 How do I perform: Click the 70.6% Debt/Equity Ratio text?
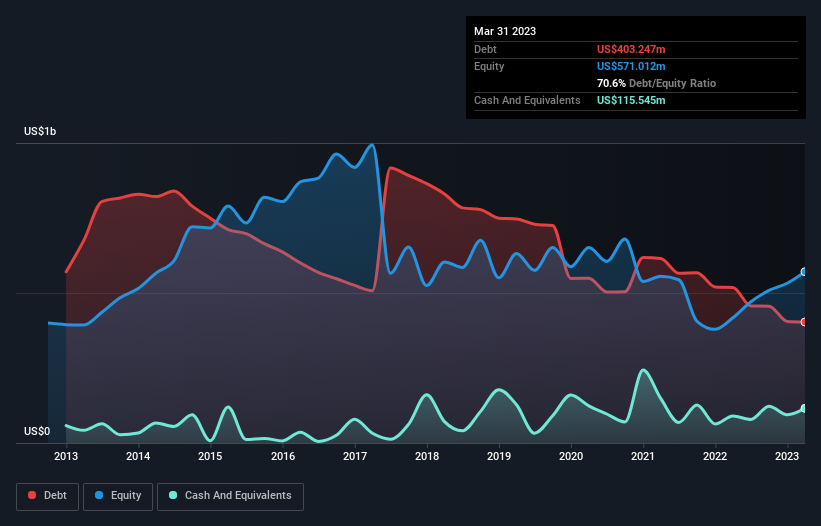click(657, 83)
